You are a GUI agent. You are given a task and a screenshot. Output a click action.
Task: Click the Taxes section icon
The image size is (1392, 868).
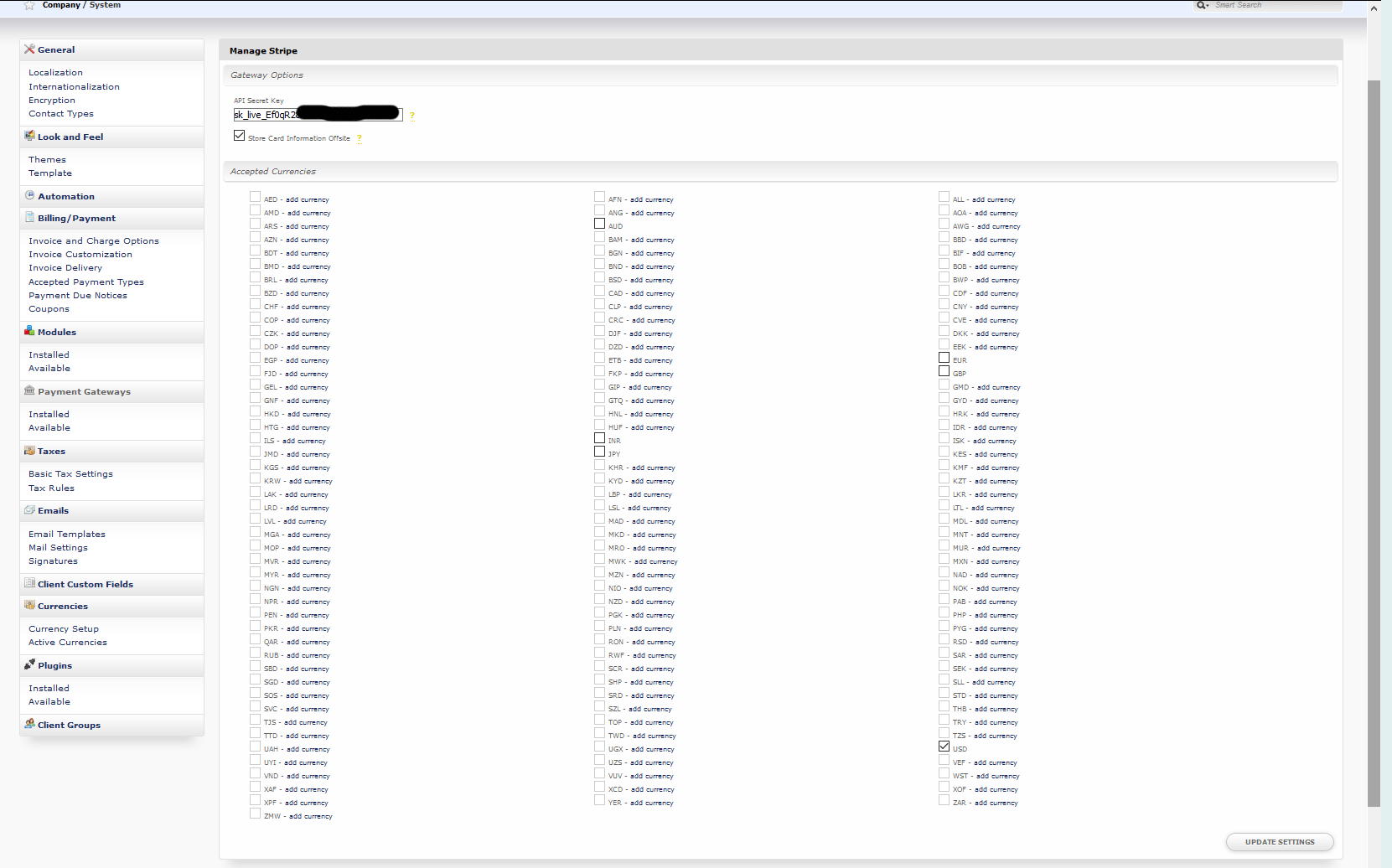(x=29, y=450)
